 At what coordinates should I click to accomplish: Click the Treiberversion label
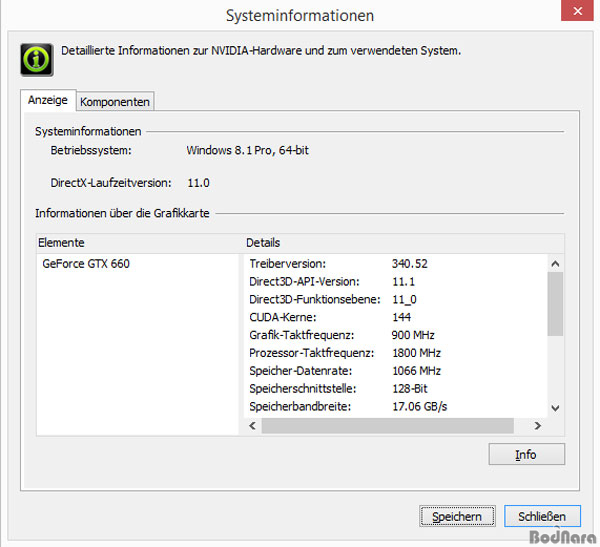288,264
